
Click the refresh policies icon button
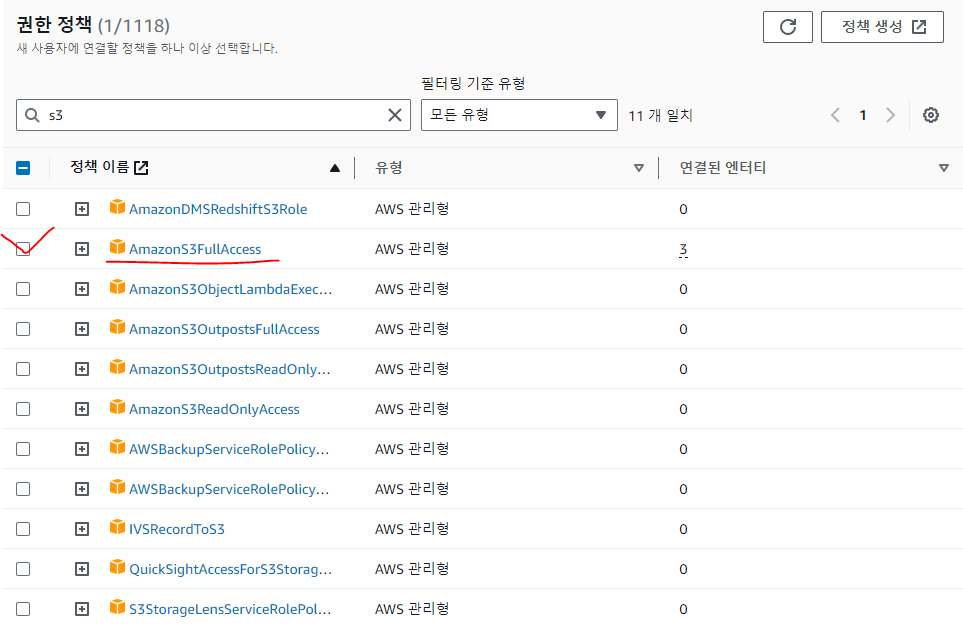tap(787, 27)
